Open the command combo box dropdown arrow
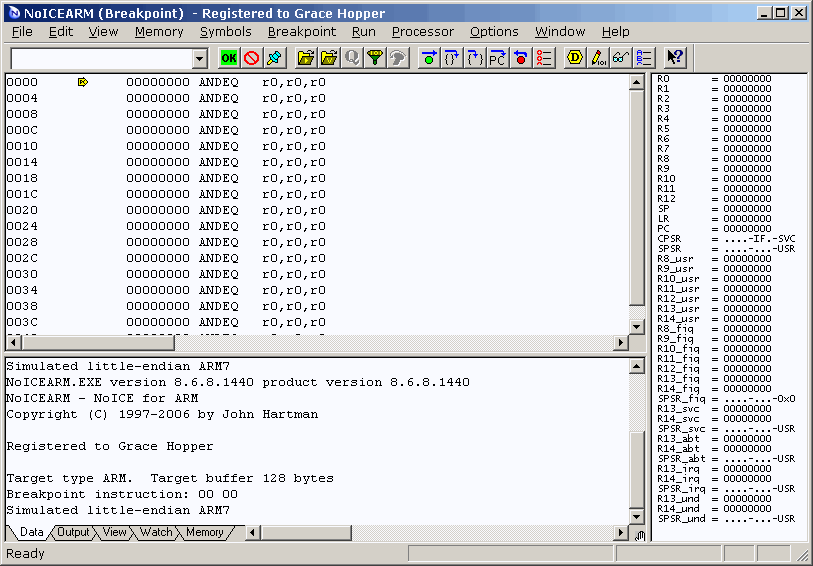Image resolution: width=813 pixels, height=566 pixels. (x=200, y=59)
